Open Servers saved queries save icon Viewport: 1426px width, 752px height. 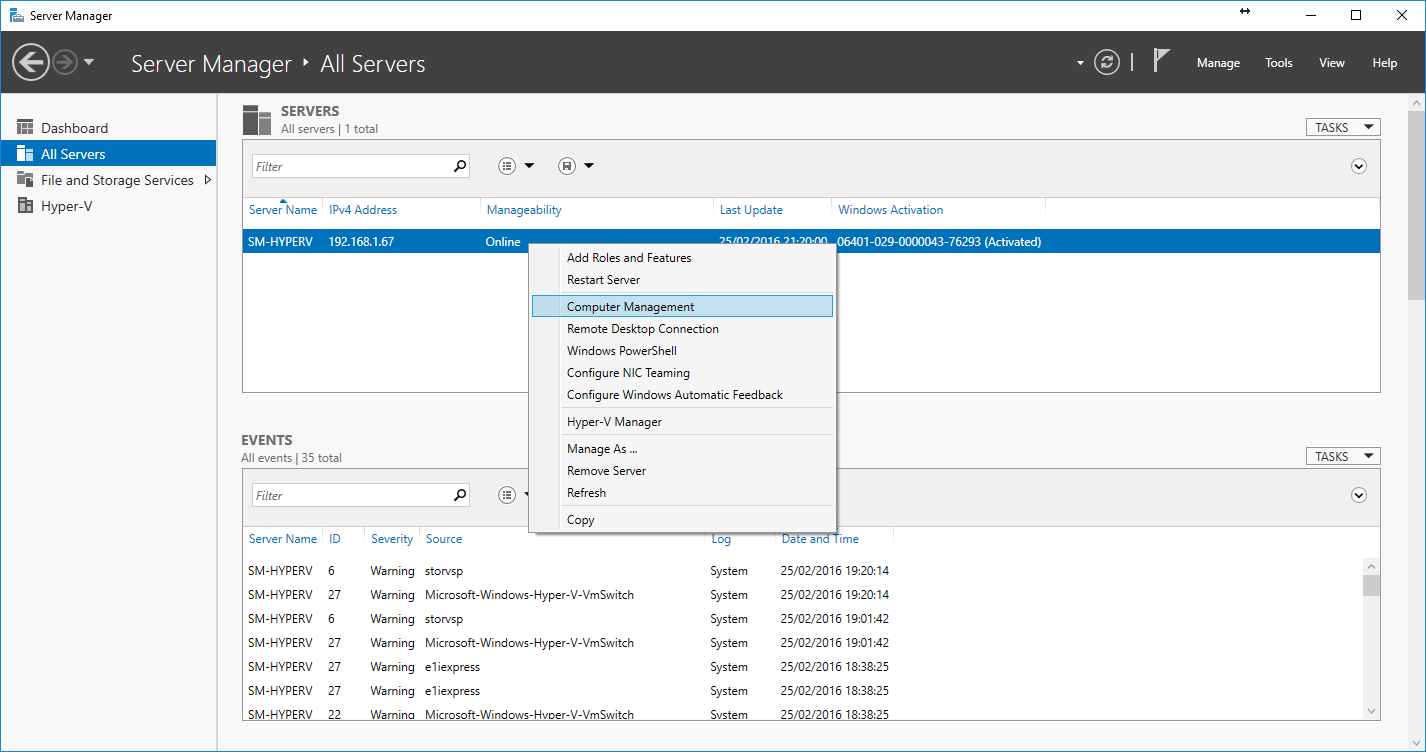coord(567,166)
